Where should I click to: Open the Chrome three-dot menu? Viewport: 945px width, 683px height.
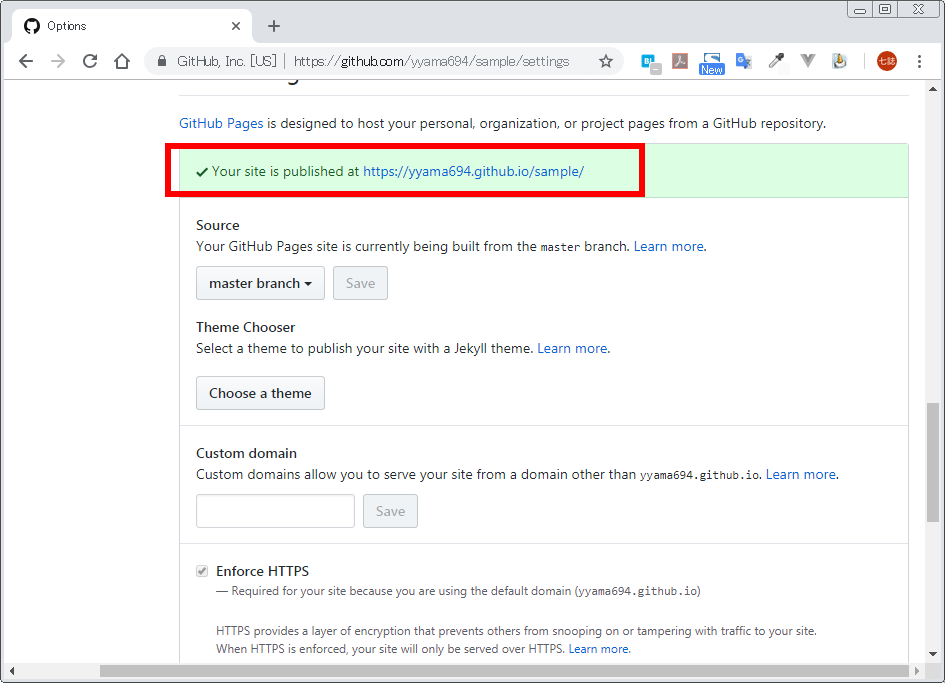pyautogui.click(x=919, y=61)
